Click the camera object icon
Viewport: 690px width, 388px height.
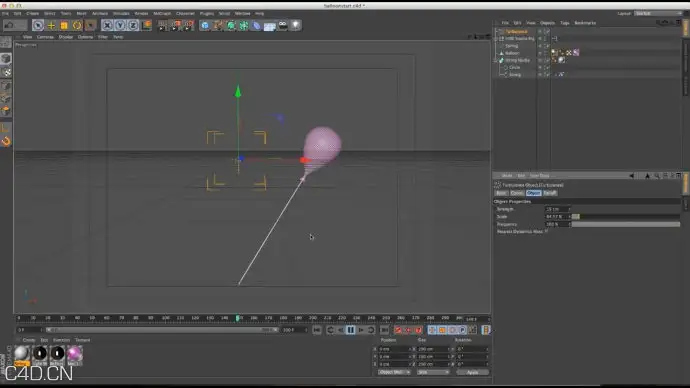pyautogui.click(x=283, y=26)
